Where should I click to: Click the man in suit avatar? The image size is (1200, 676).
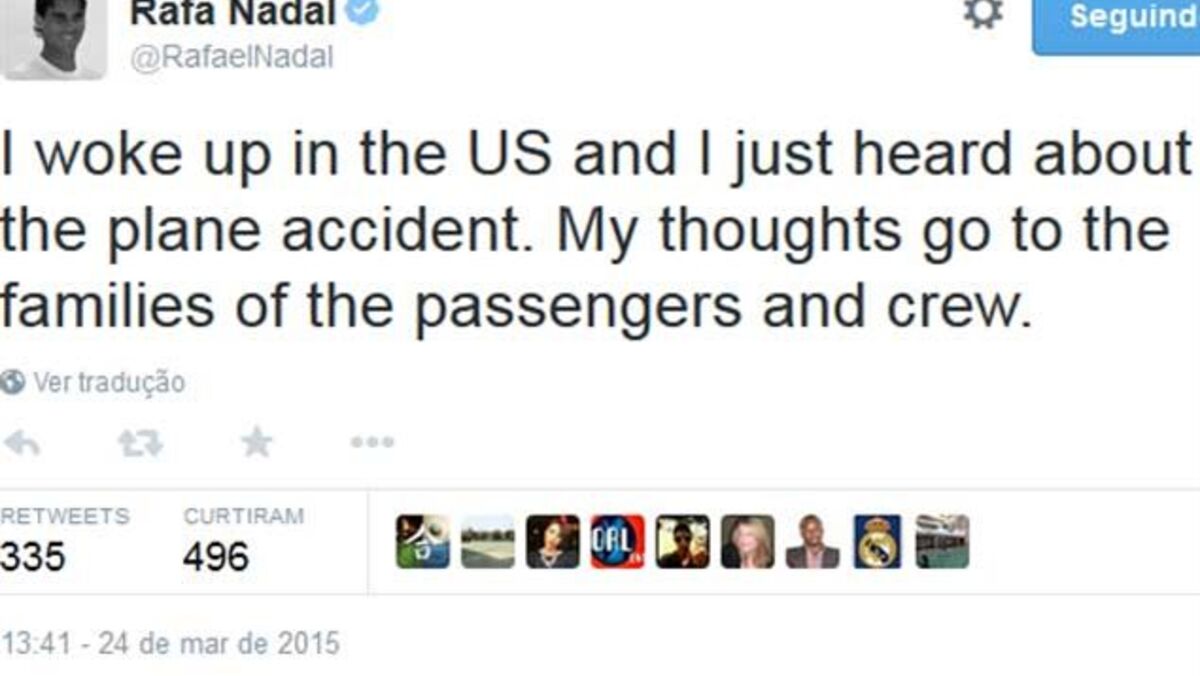[812, 542]
